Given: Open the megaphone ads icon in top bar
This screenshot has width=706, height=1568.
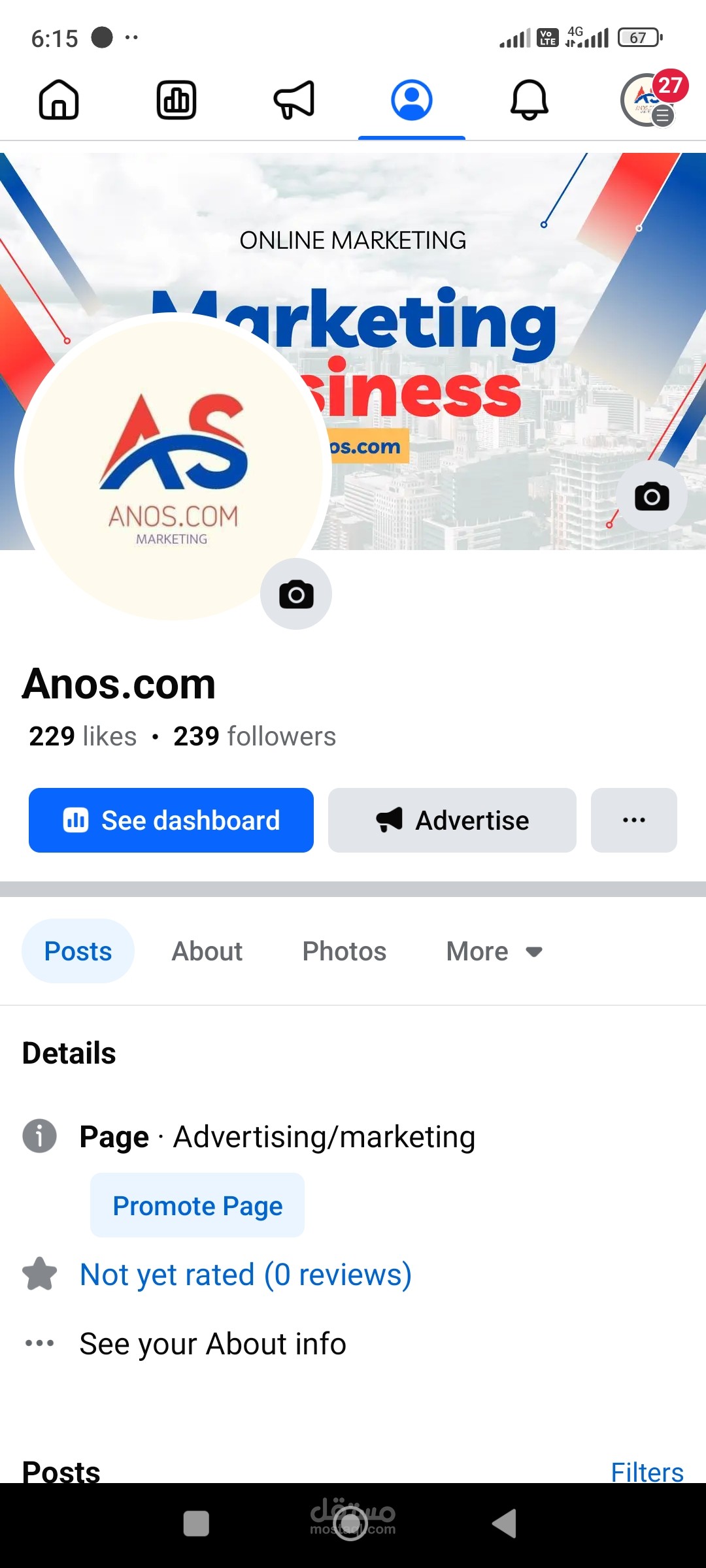Looking at the screenshot, I should pos(294,100).
